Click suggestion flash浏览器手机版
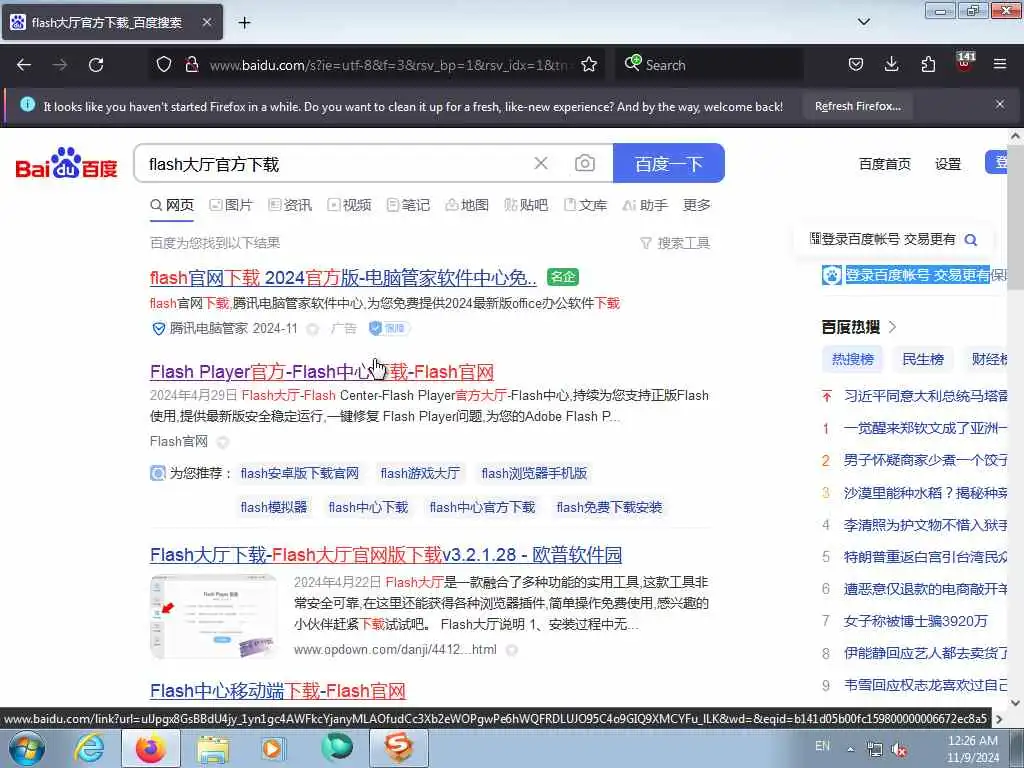 coord(534,473)
